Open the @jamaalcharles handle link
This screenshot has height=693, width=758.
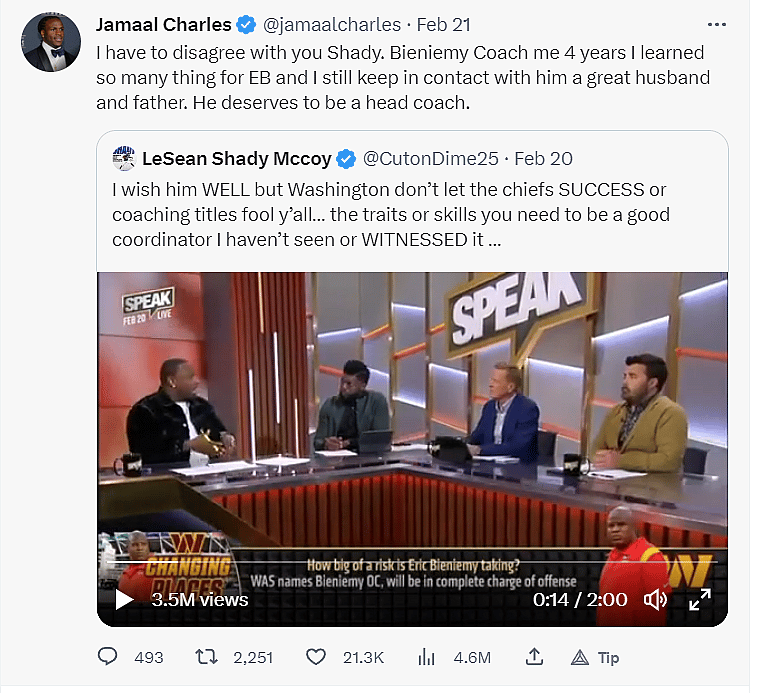coord(333,24)
